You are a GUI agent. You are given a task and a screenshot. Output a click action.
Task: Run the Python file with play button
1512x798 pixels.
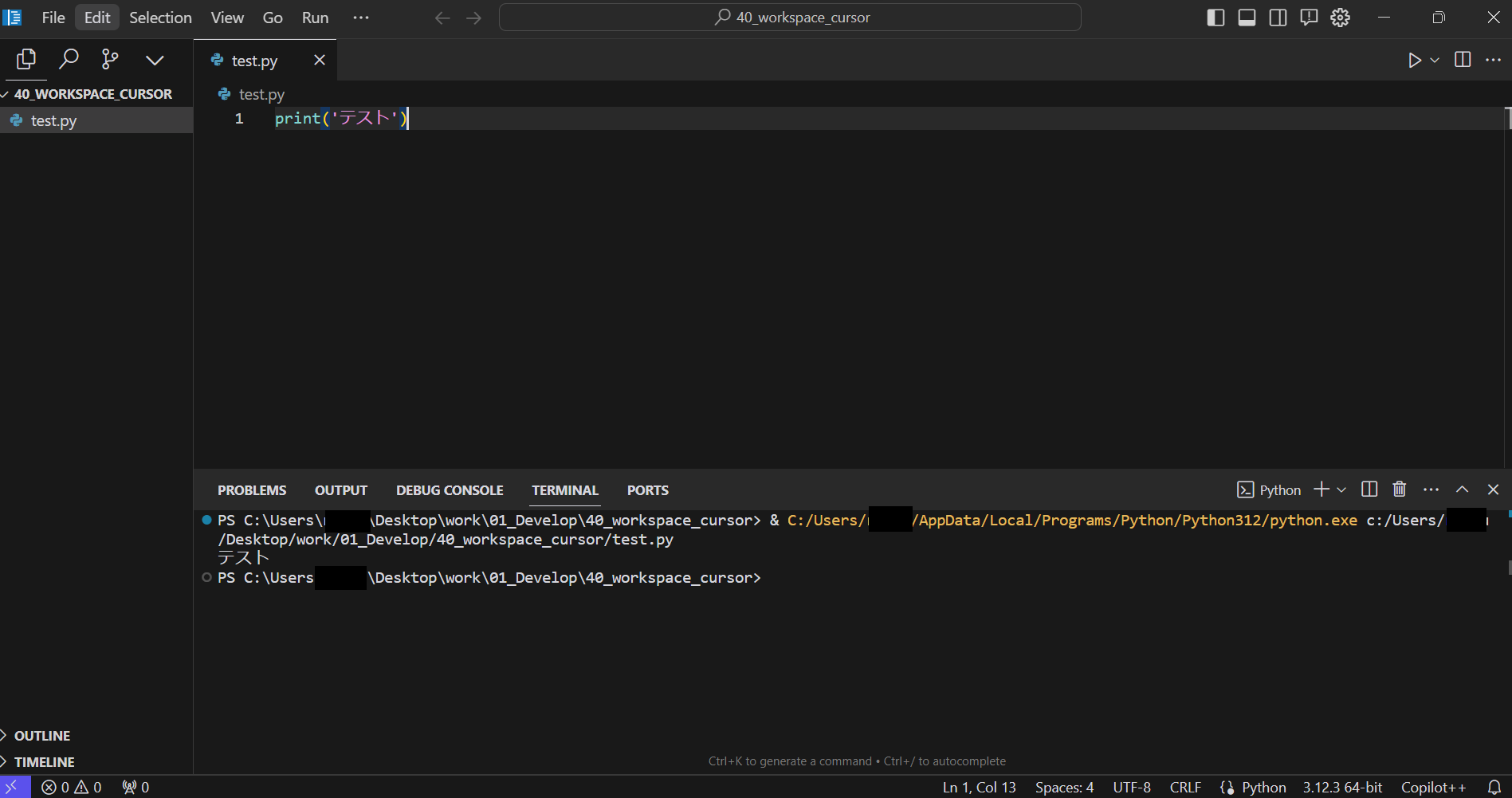pos(1415,60)
